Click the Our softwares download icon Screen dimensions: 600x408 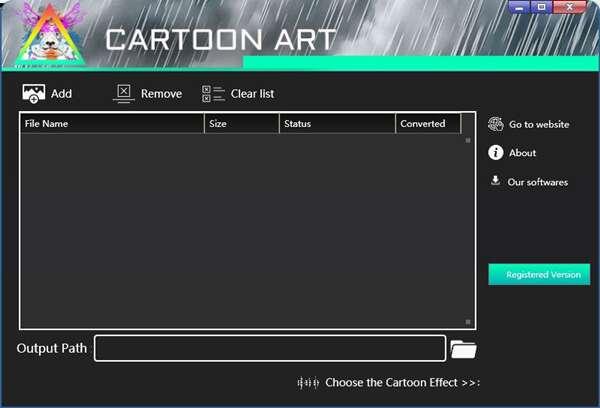[495, 181]
